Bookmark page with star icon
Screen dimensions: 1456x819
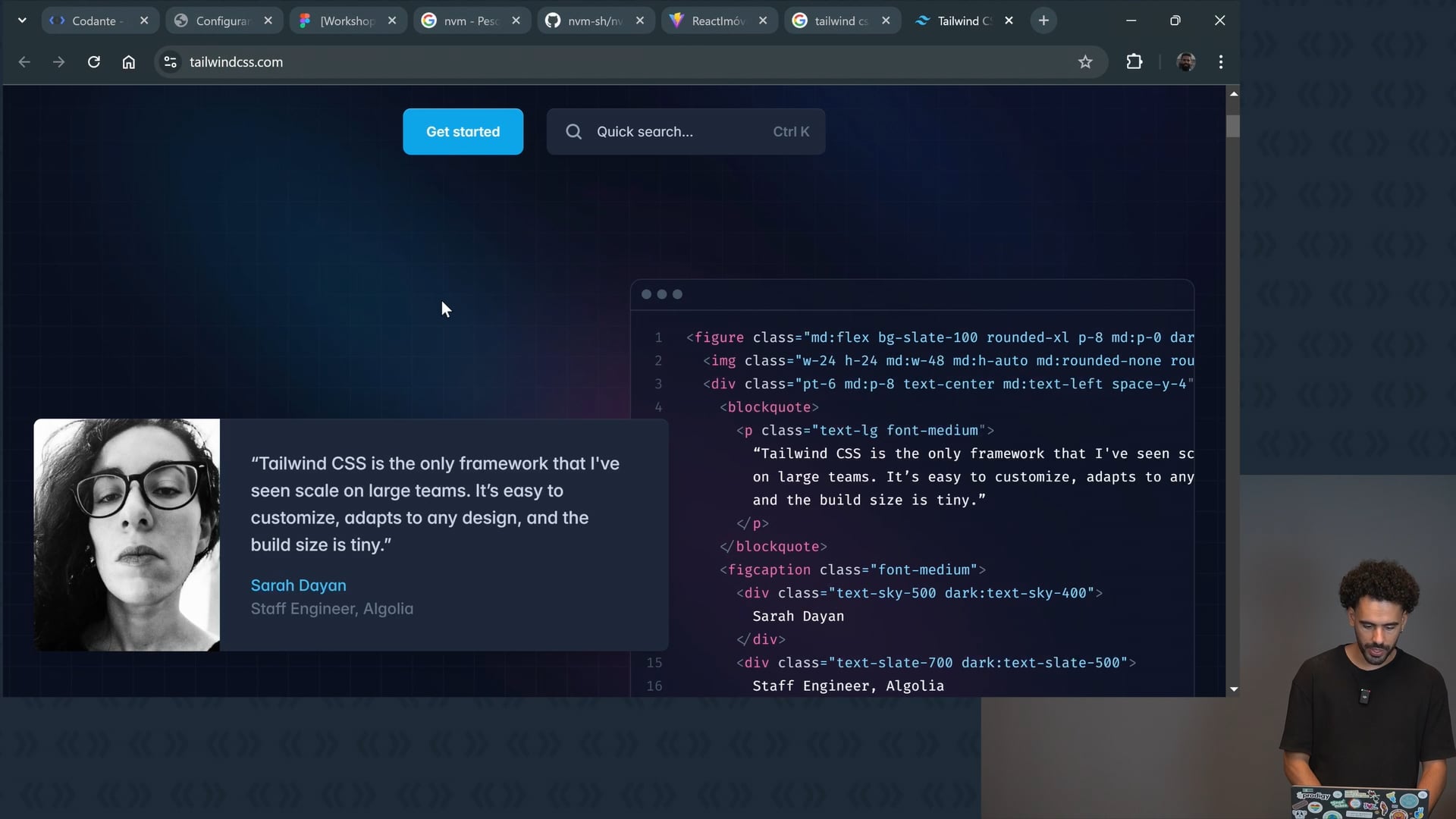coord(1085,62)
